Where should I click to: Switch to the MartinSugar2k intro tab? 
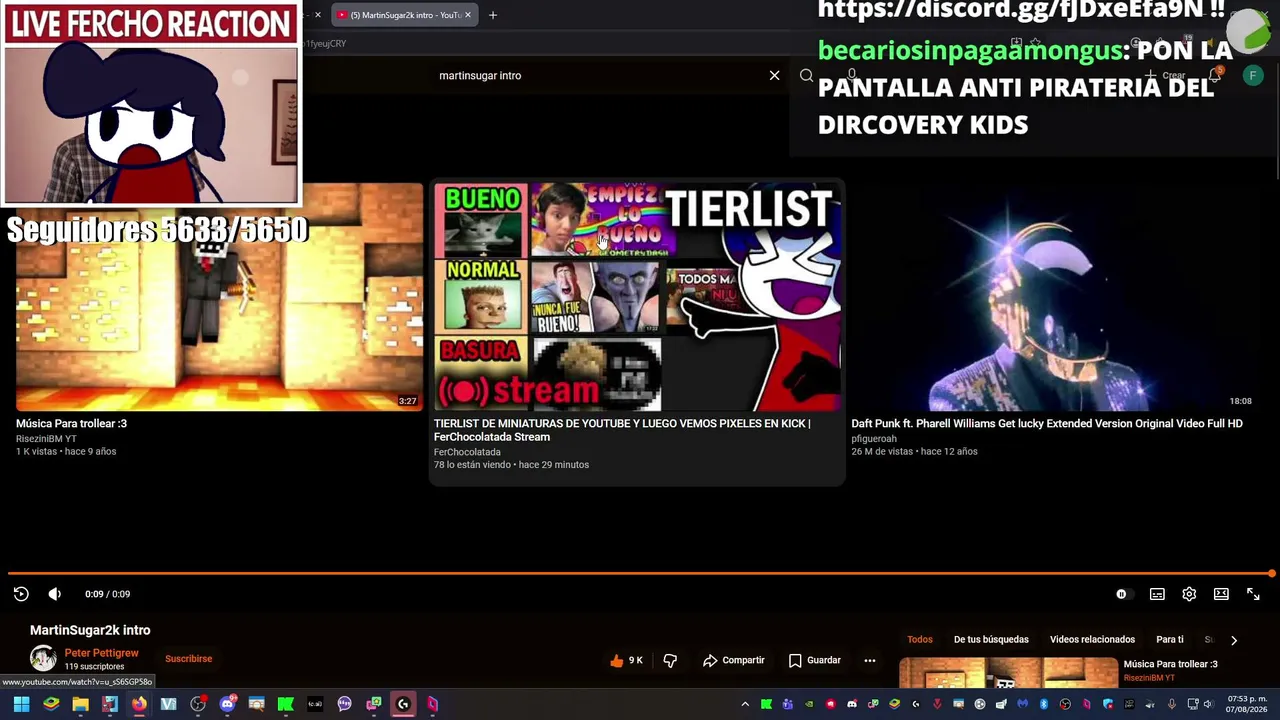click(403, 15)
